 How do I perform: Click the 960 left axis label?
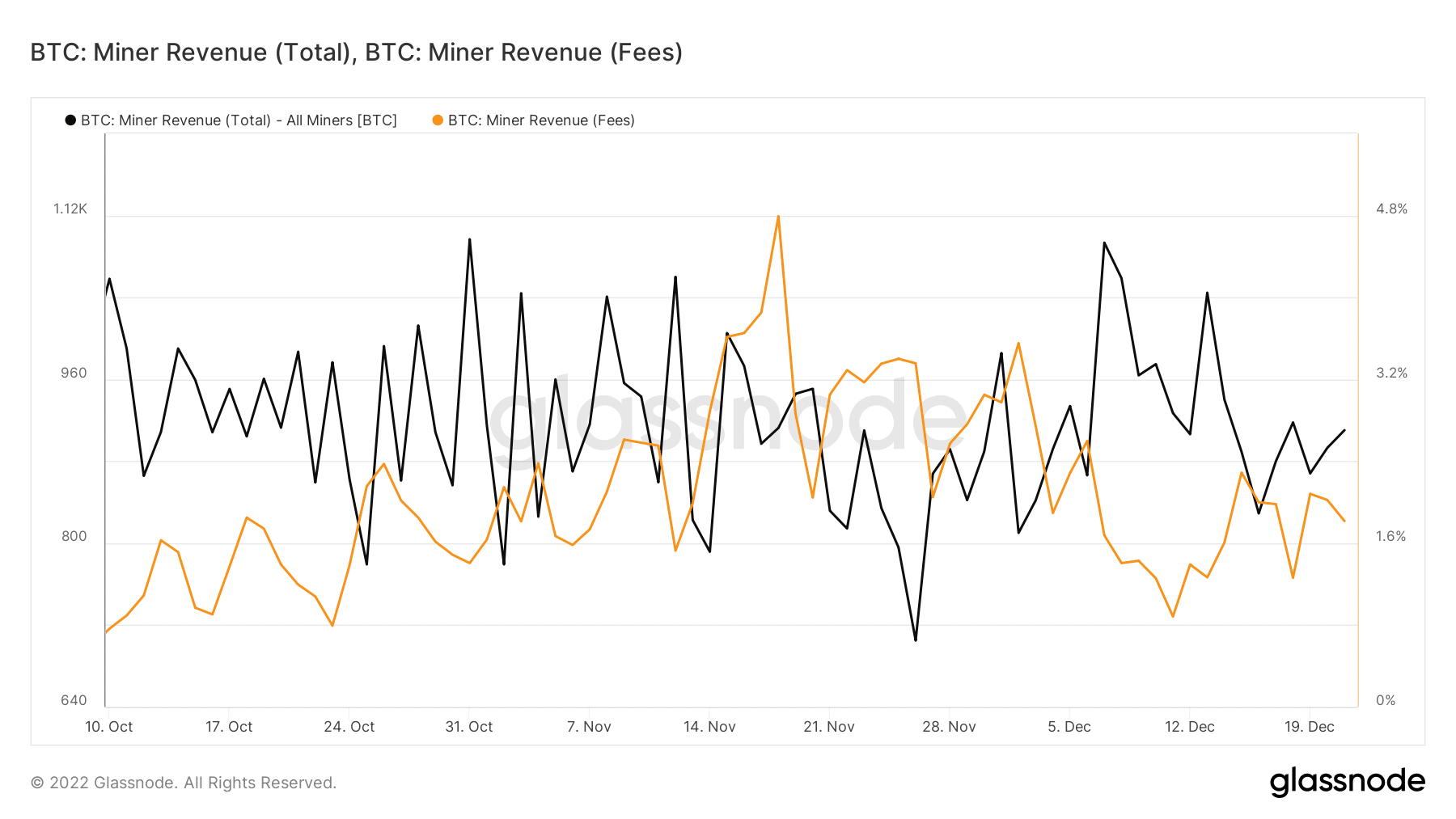(x=74, y=373)
